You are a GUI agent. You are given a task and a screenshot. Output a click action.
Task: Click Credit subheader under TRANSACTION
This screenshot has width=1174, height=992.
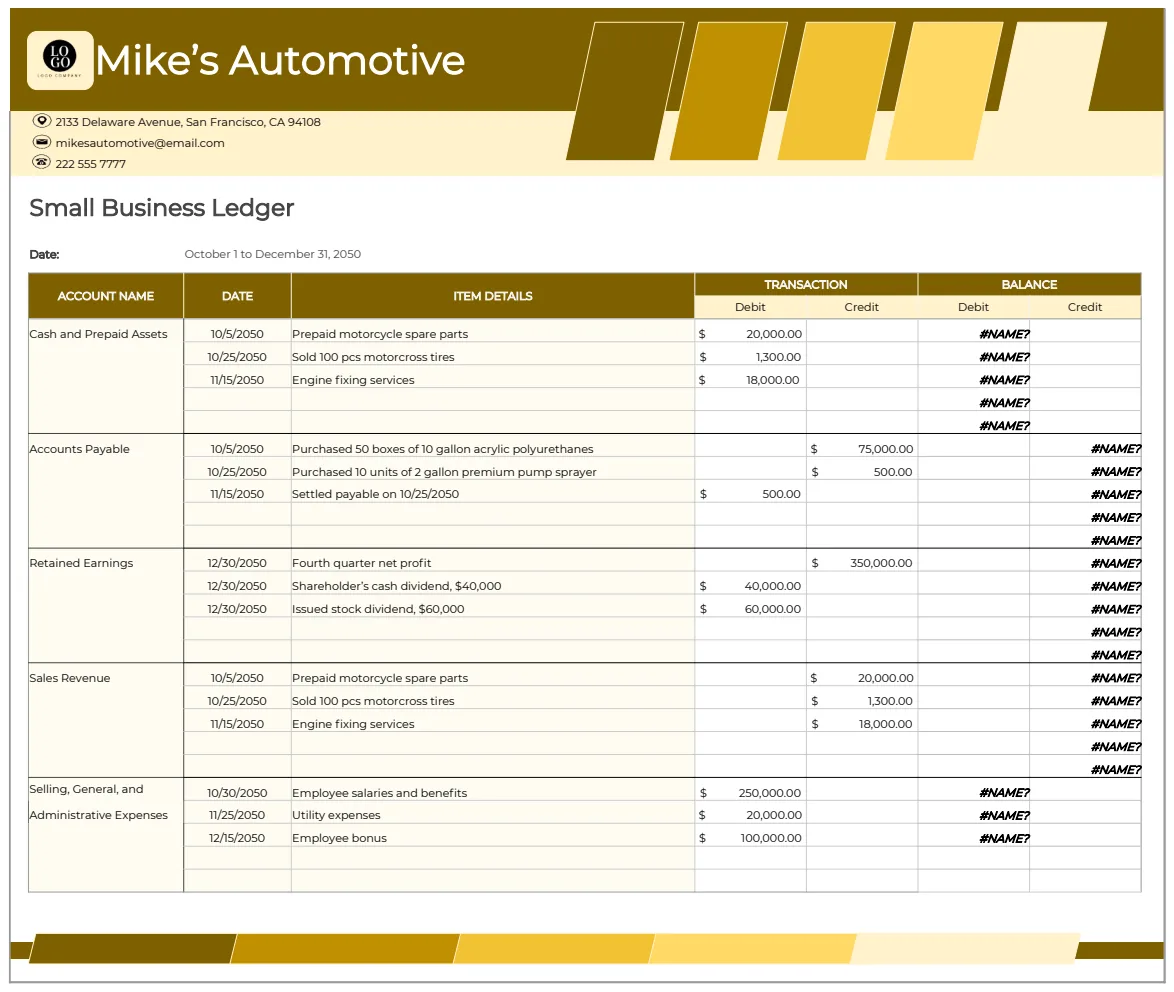[x=862, y=307]
